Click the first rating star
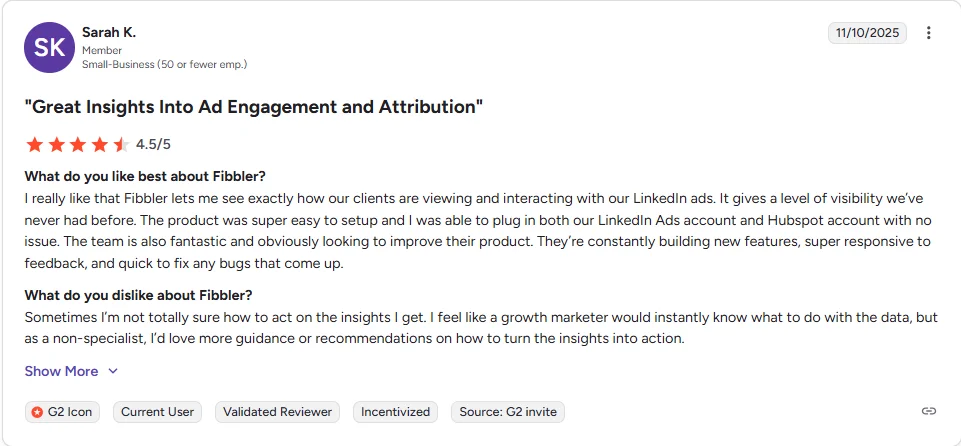This screenshot has height=446, width=961. [34, 144]
